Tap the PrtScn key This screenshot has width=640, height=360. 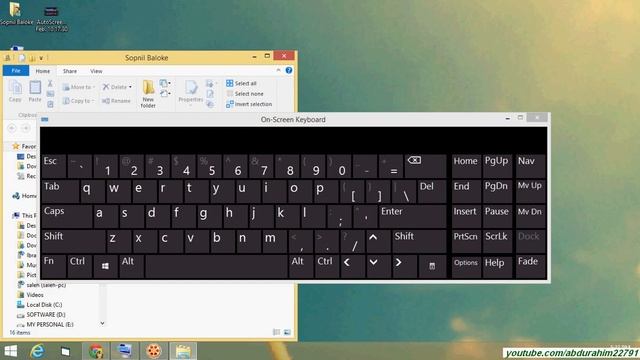click(x=466, y=241)
